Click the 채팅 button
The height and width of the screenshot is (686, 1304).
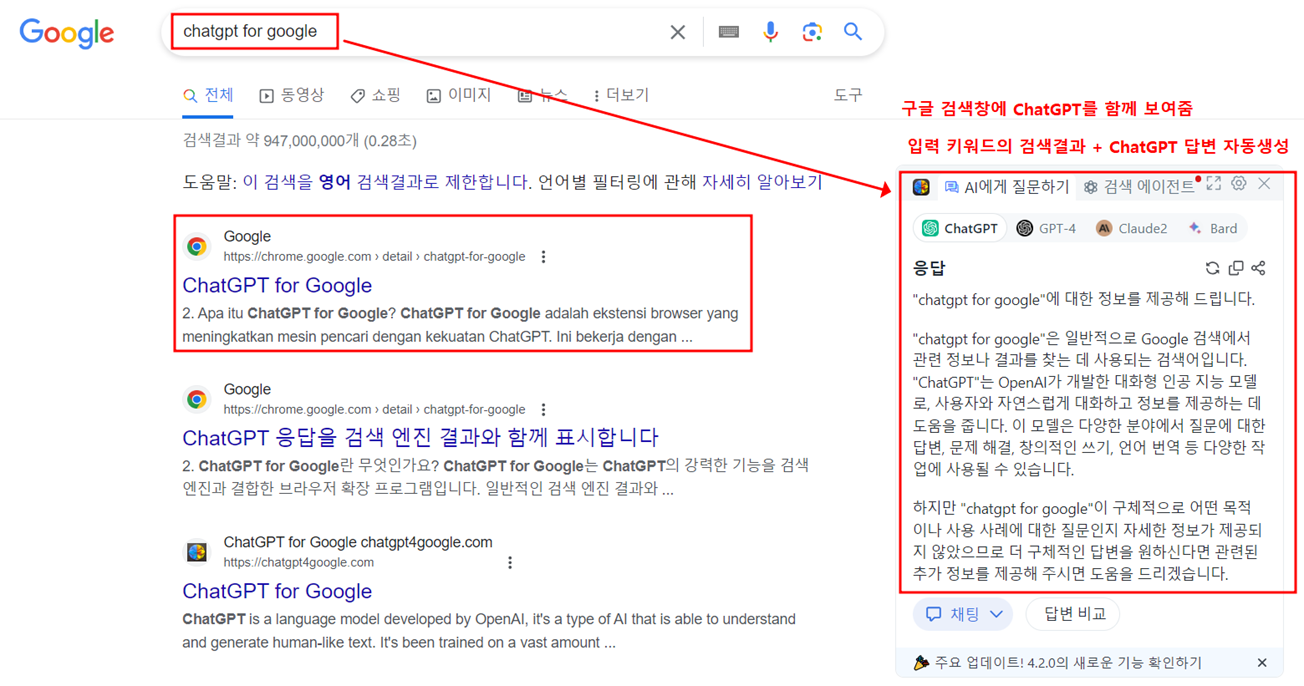tap(962, 614)
